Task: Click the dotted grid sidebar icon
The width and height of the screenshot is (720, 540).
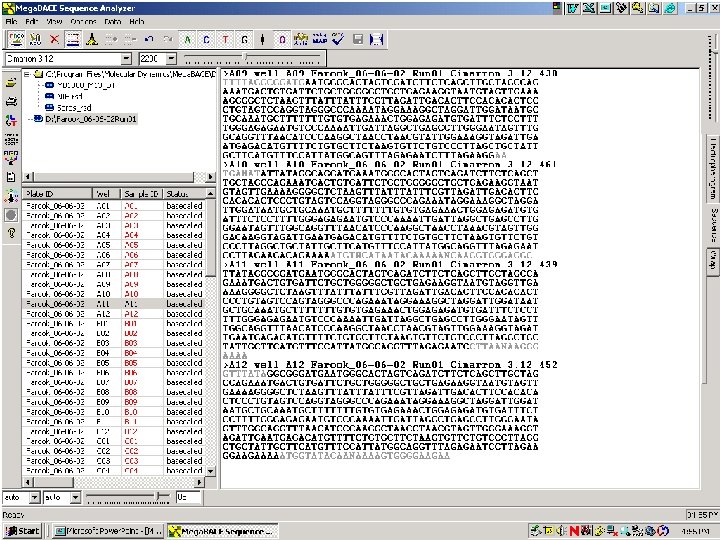Action: (x=11, y=139)
